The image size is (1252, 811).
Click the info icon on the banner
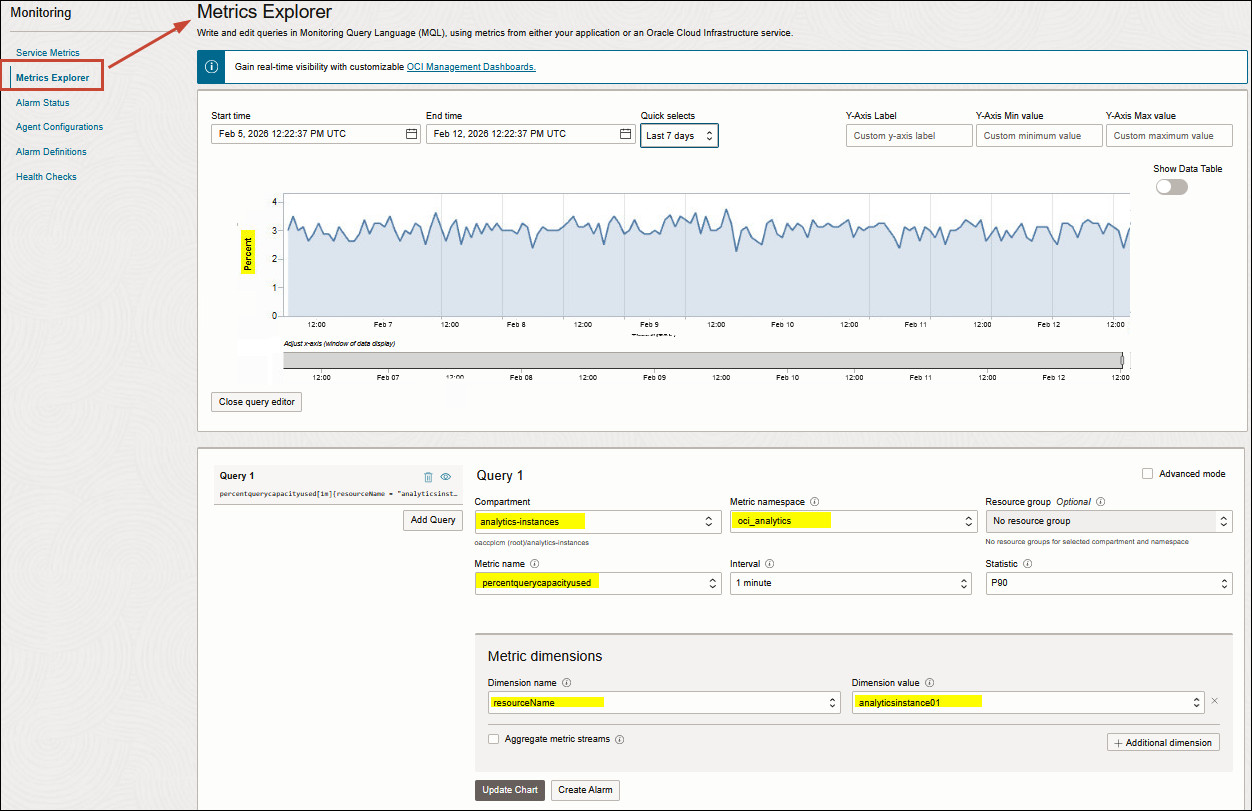[211, 66]
